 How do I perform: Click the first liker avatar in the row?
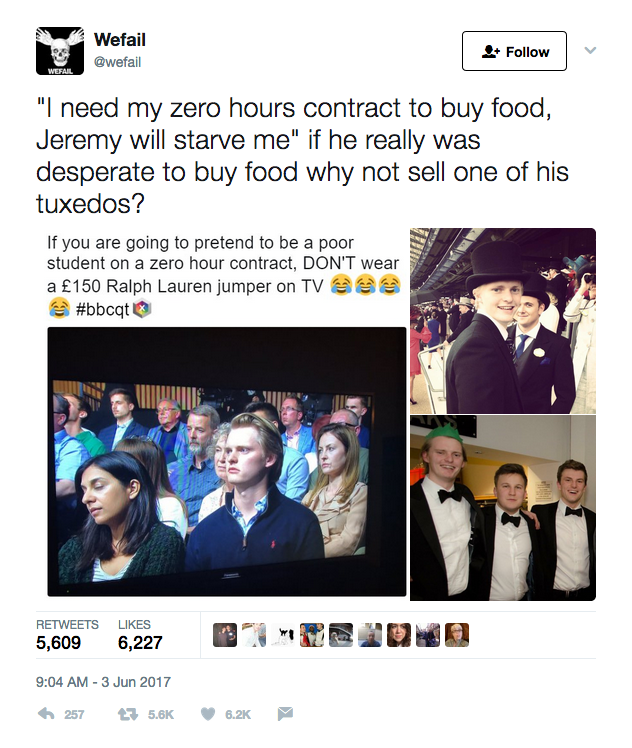(x=225, y=635)
